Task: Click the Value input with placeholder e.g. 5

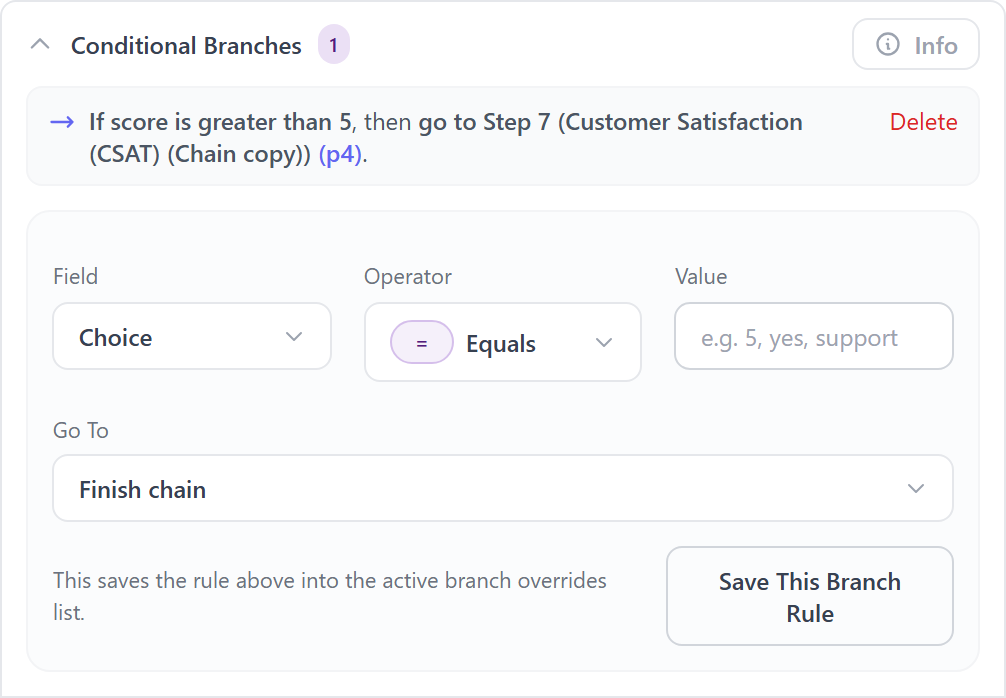Action: pos(813,337)
